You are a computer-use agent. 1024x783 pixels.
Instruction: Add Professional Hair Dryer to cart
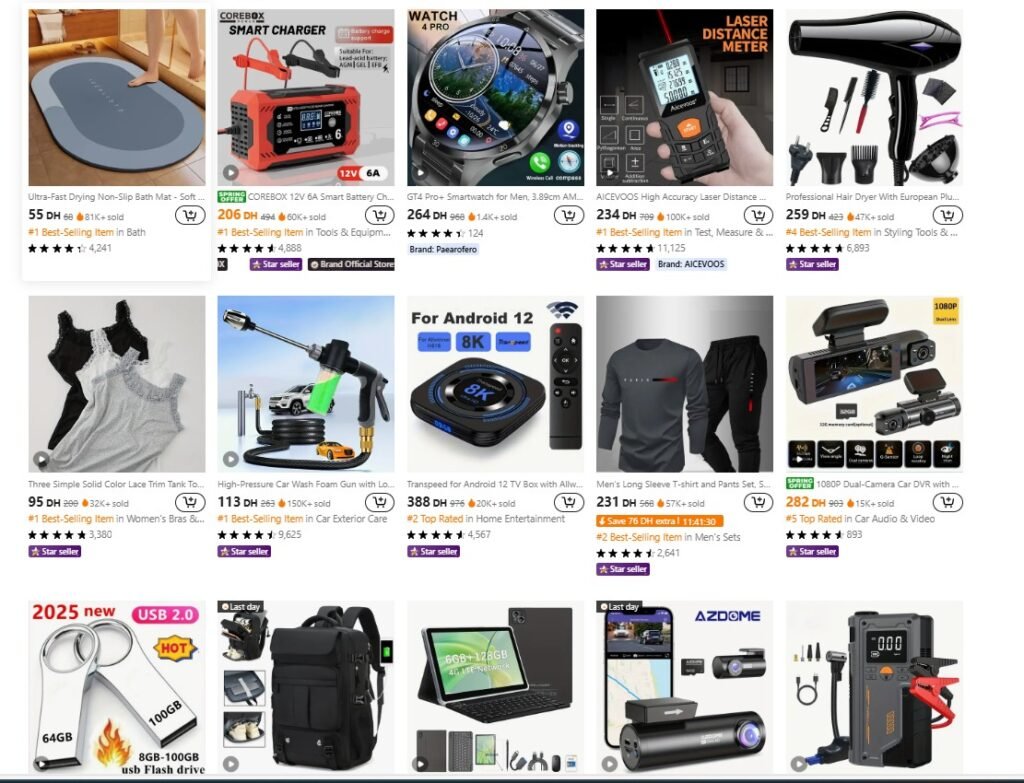click(948, 215)
